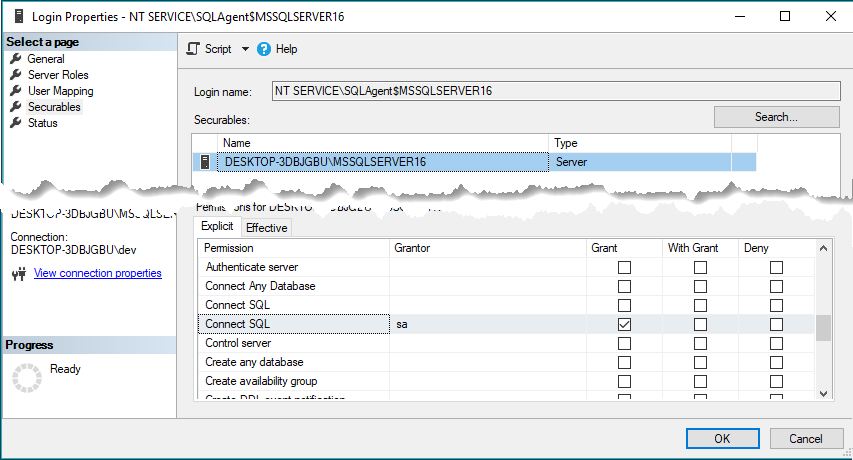Open the General page

(x=46, y=59)
